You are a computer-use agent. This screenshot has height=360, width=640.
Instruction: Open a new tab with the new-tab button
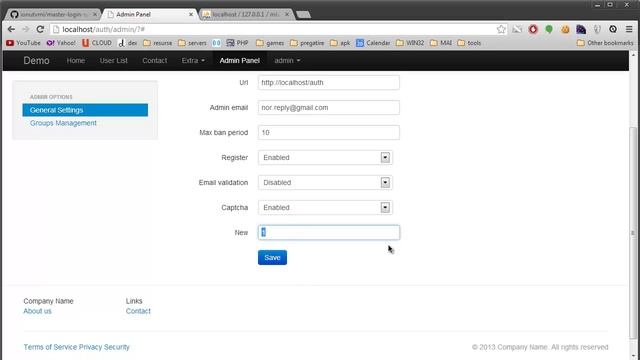[x=303, y=15]
